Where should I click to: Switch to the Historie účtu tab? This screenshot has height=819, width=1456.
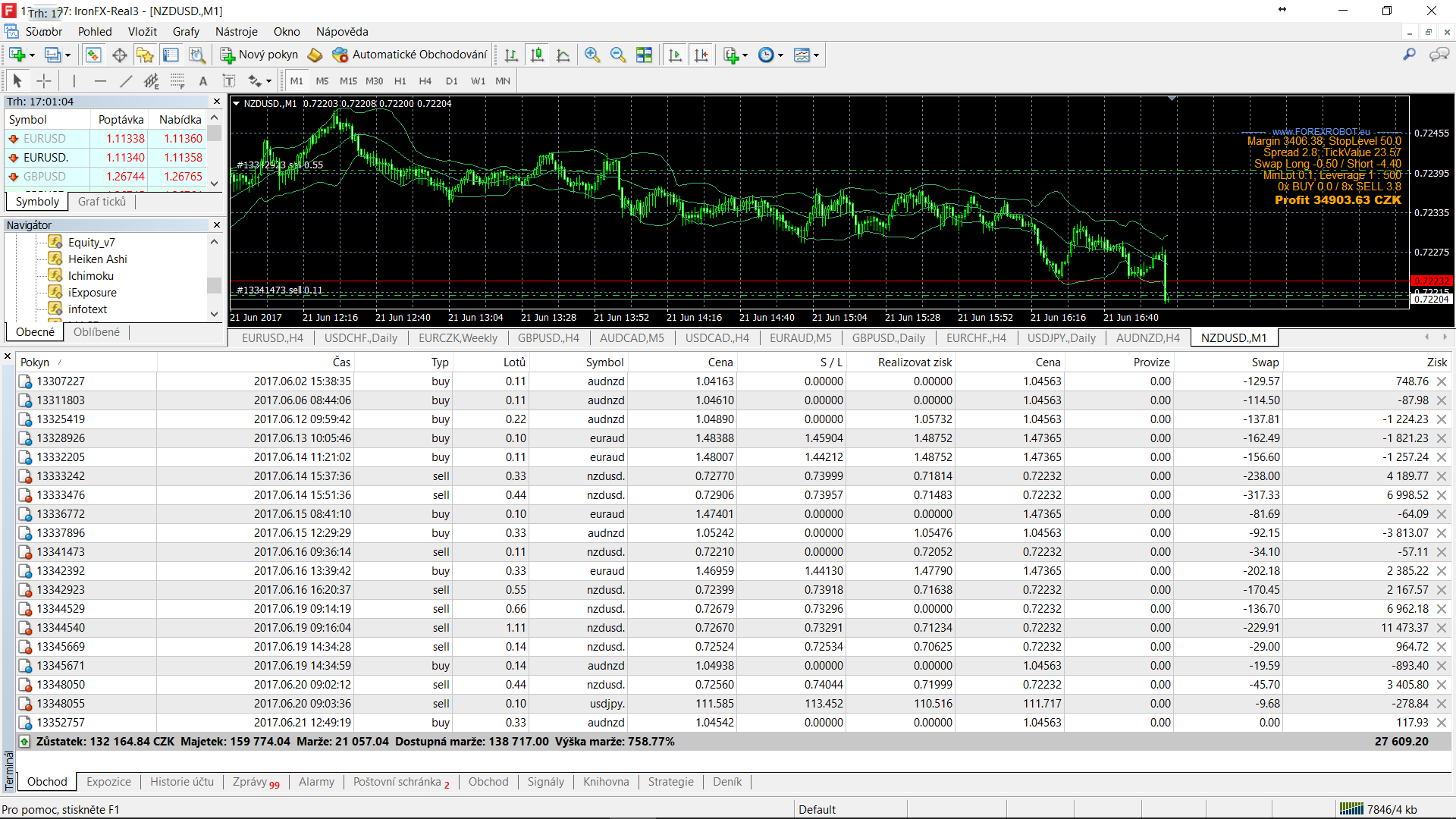click(181, 782)
